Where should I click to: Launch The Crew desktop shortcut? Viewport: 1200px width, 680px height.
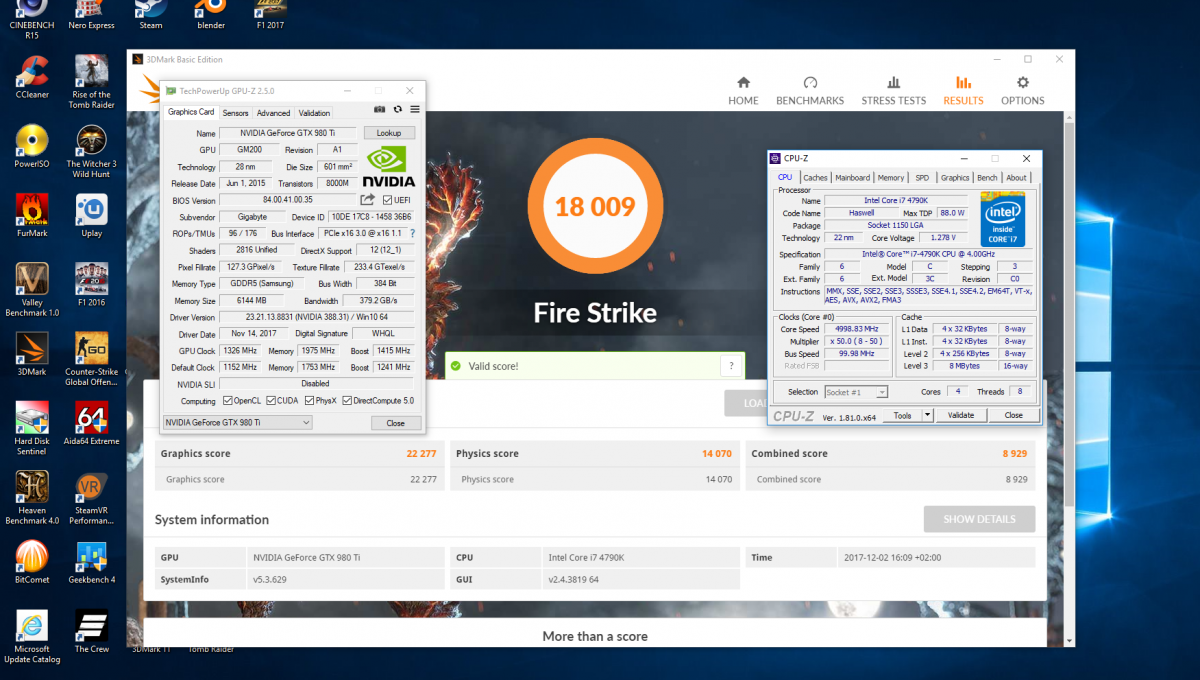[92, 632]
